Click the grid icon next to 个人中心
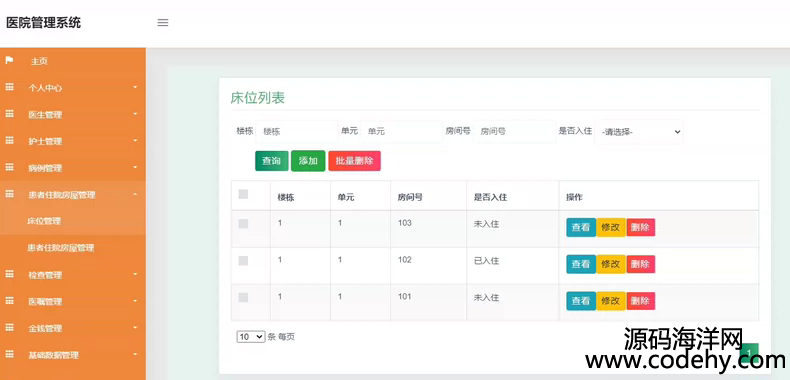Image resolution: width=790 pixels, height=380 pixels. [9, 87]
